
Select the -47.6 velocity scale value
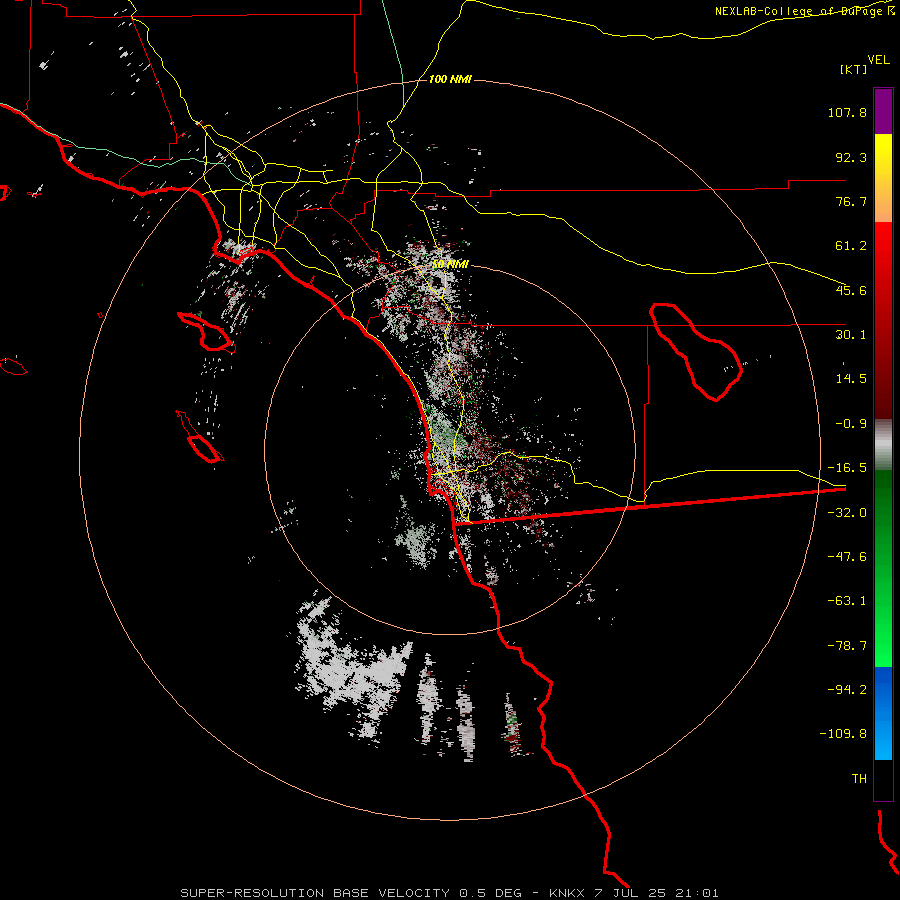pos(847,557)
